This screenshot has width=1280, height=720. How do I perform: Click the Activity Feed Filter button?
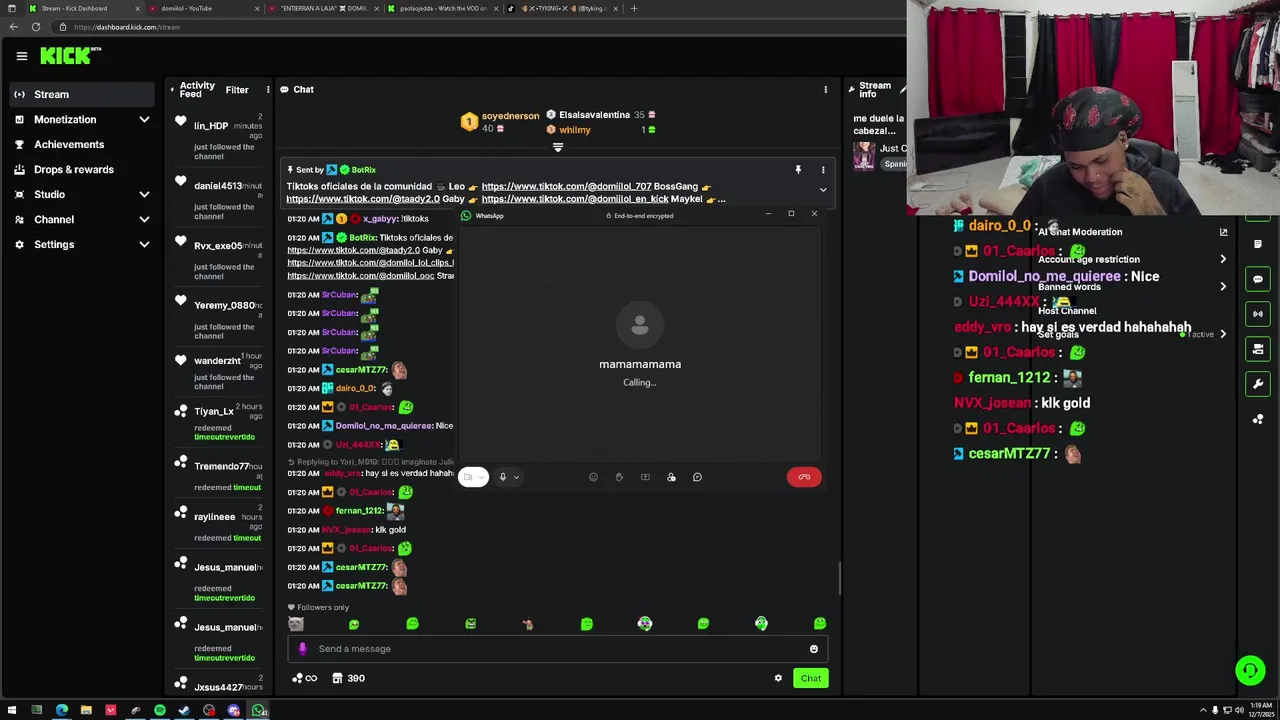coord(237,90)
